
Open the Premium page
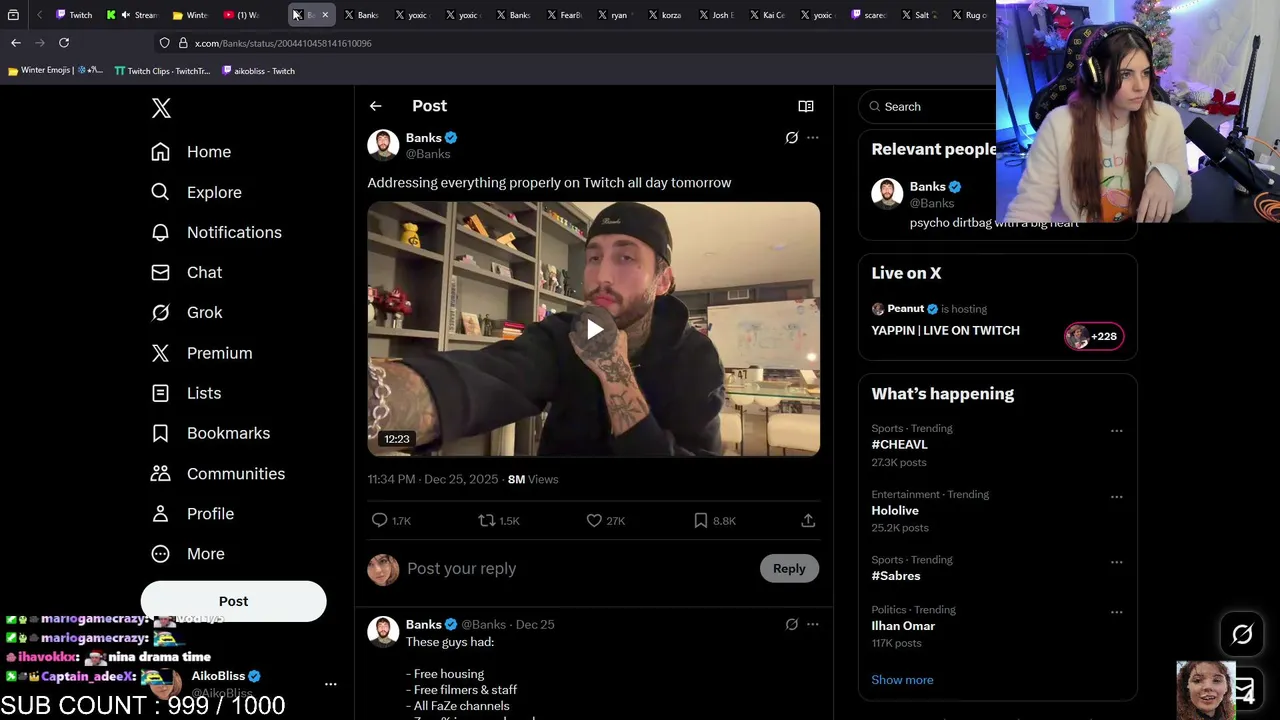(202, 353)
